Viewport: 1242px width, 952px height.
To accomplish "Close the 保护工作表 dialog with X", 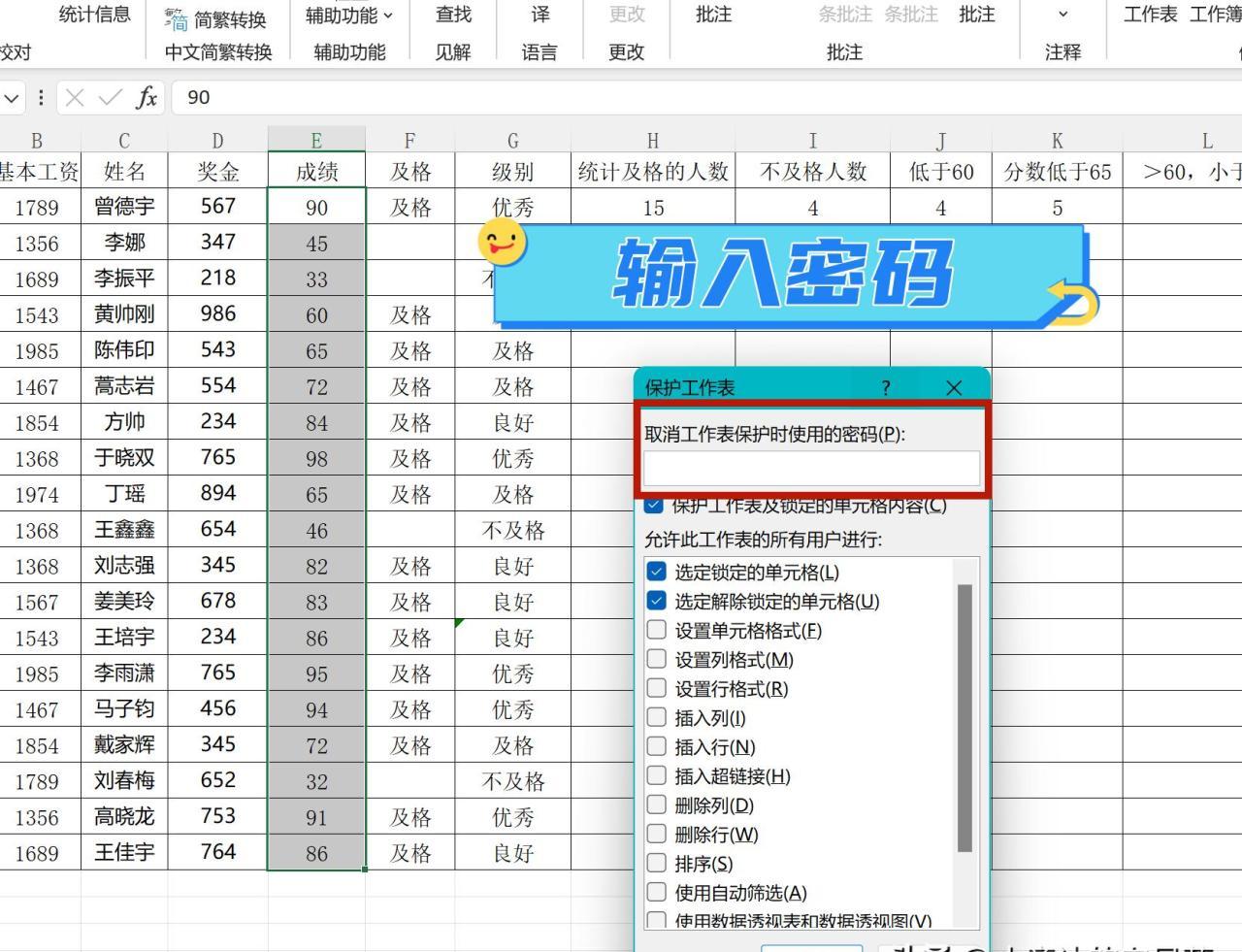I will 954,387.
